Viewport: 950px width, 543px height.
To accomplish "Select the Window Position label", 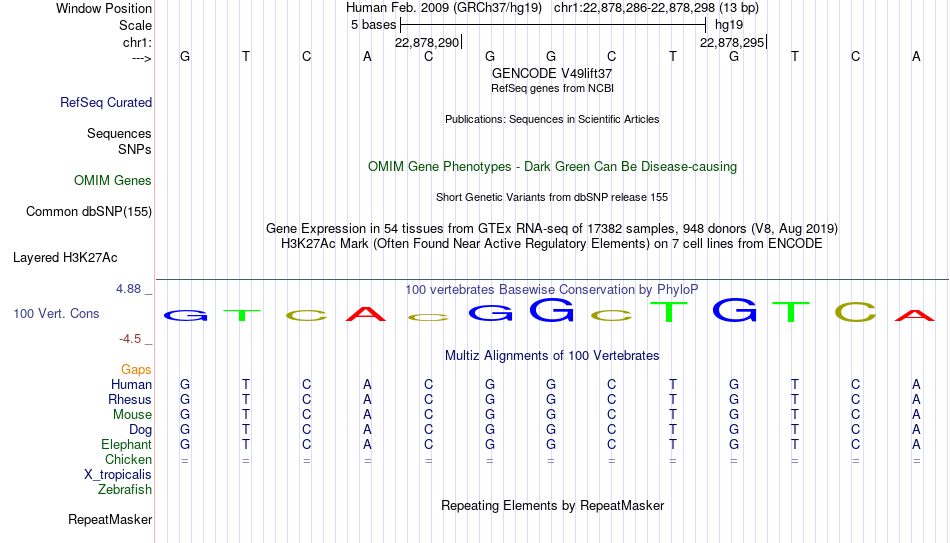I will click(104, 8).
